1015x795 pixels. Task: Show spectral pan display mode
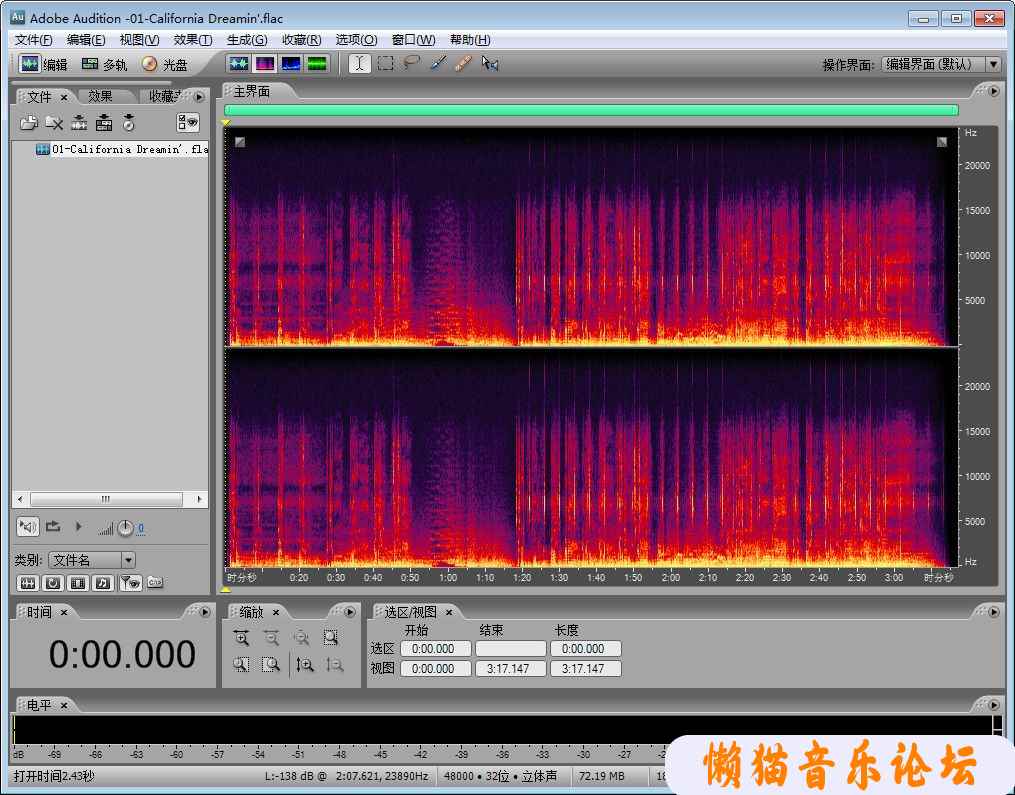tap(291, 63)
